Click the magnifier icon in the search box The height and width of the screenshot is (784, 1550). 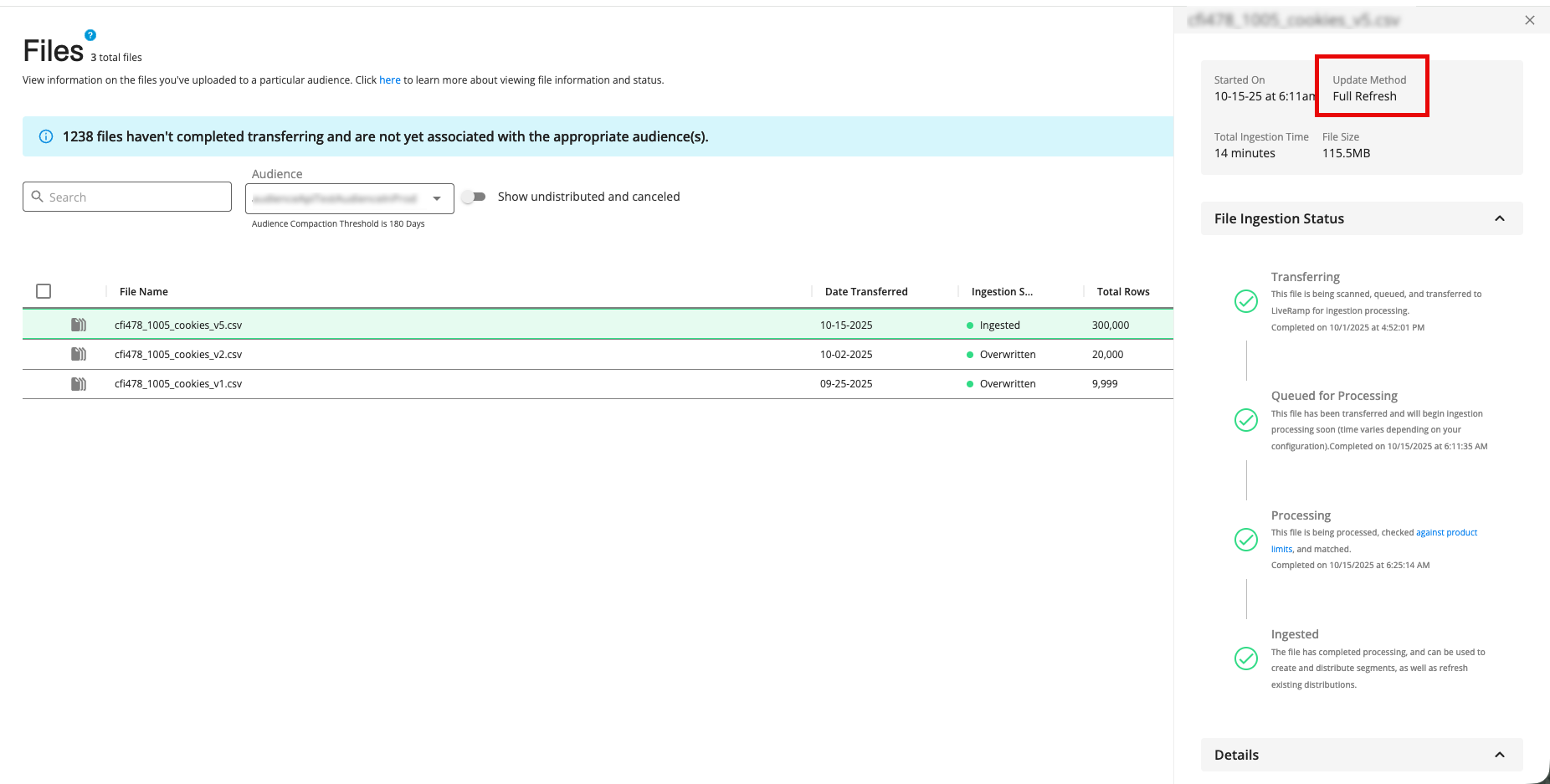pyautogui.click(x=37, y=197)
